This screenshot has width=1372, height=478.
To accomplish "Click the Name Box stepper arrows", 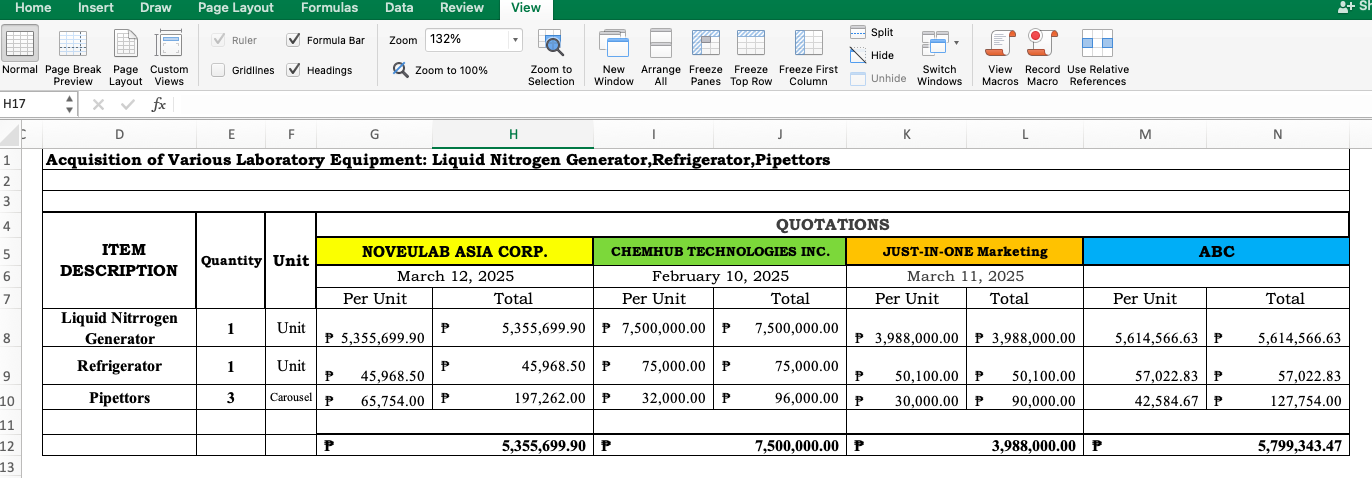I will pyautogui.click(x=69, y=104).
